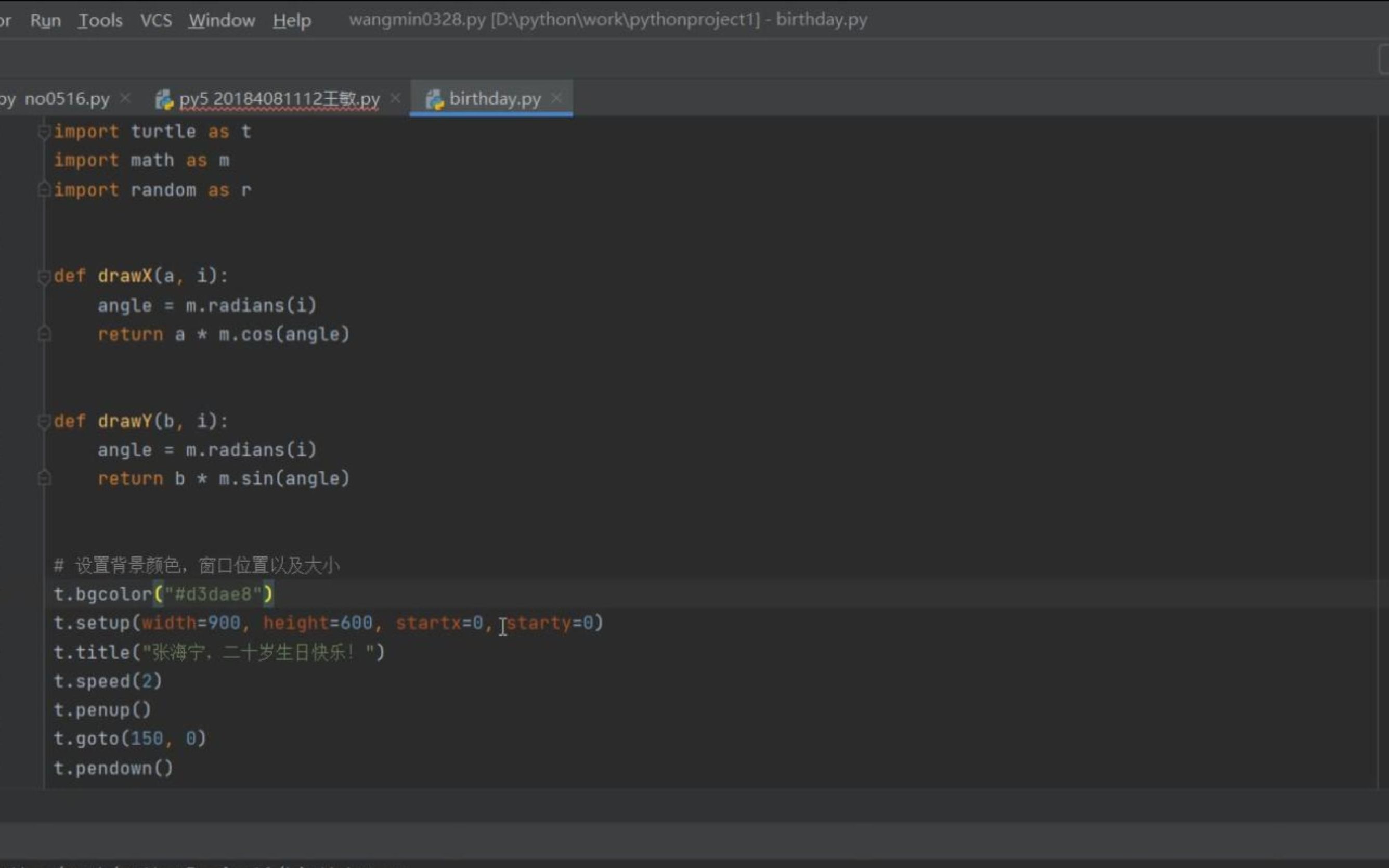Click Python file icon on py5 tab
The height and width of the screenshot is (868, 1389).
164,99
